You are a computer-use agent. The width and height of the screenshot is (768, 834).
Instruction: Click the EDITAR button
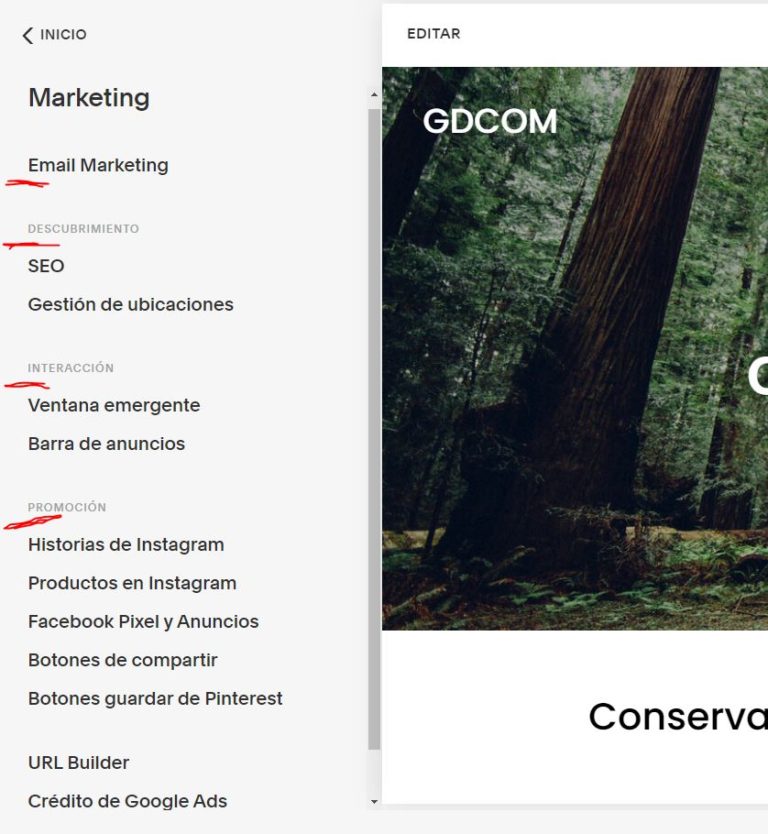click(434, 34)
